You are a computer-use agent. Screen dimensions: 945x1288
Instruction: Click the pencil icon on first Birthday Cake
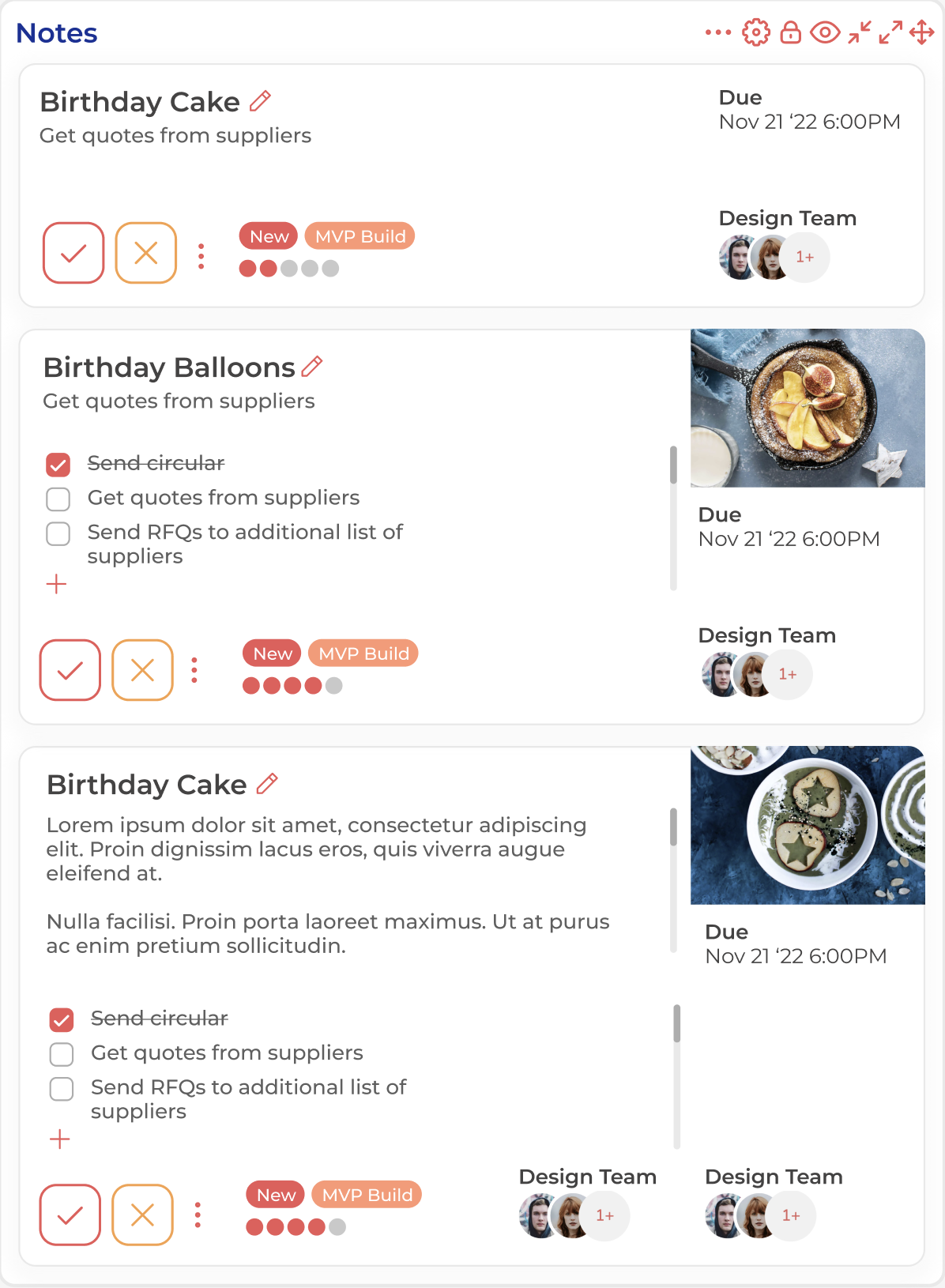point(260,101)
